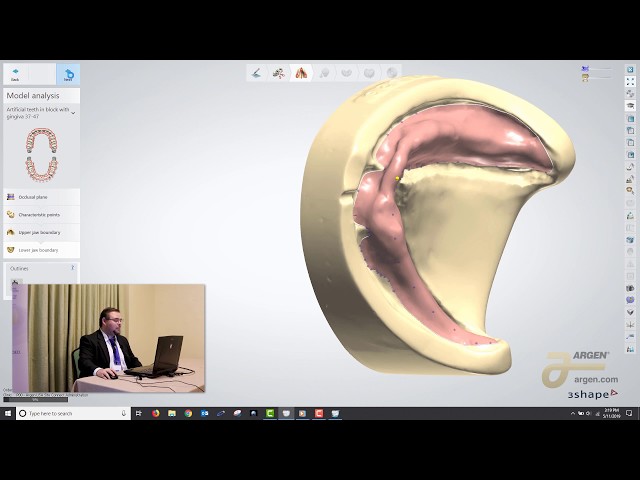Screen dimensions: 640x480
Task: Select the first workflow step in top bar
Action: [x=257, y=73]
